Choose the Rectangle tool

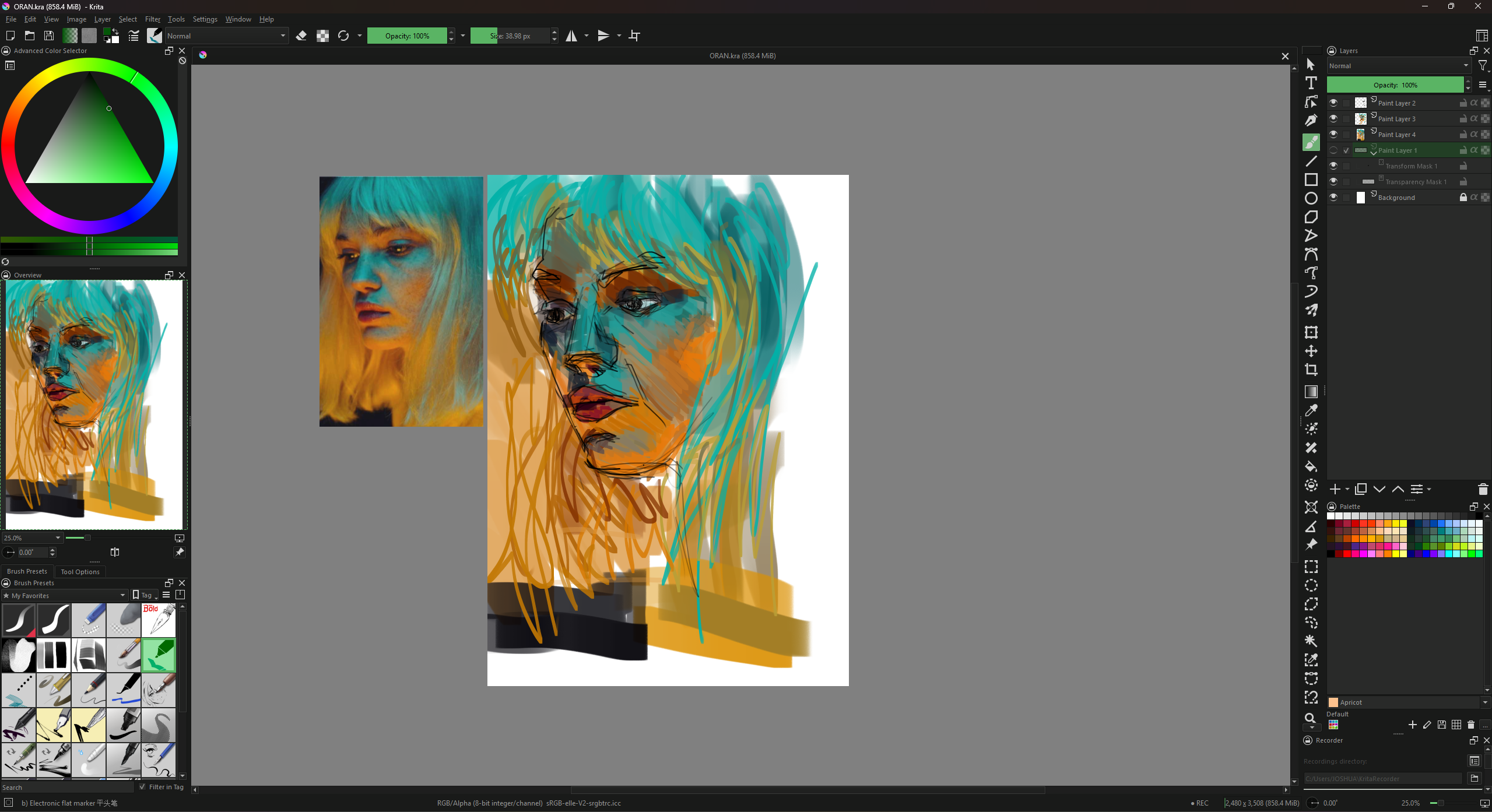pos(1311,180)
